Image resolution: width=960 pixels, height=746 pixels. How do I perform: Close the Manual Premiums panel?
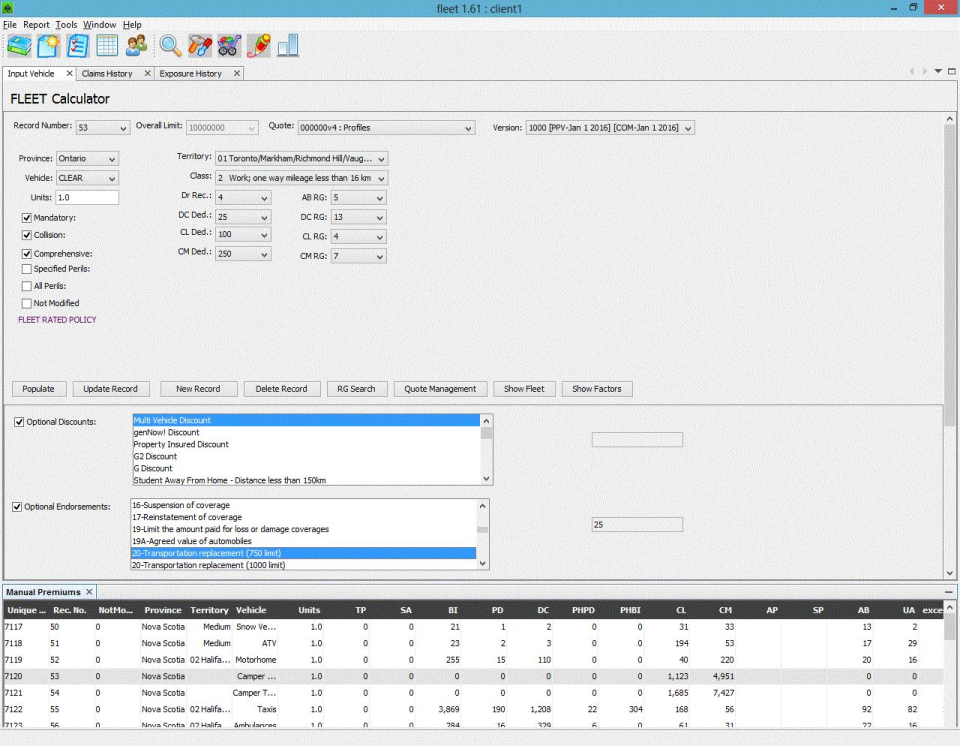(89, 592)
